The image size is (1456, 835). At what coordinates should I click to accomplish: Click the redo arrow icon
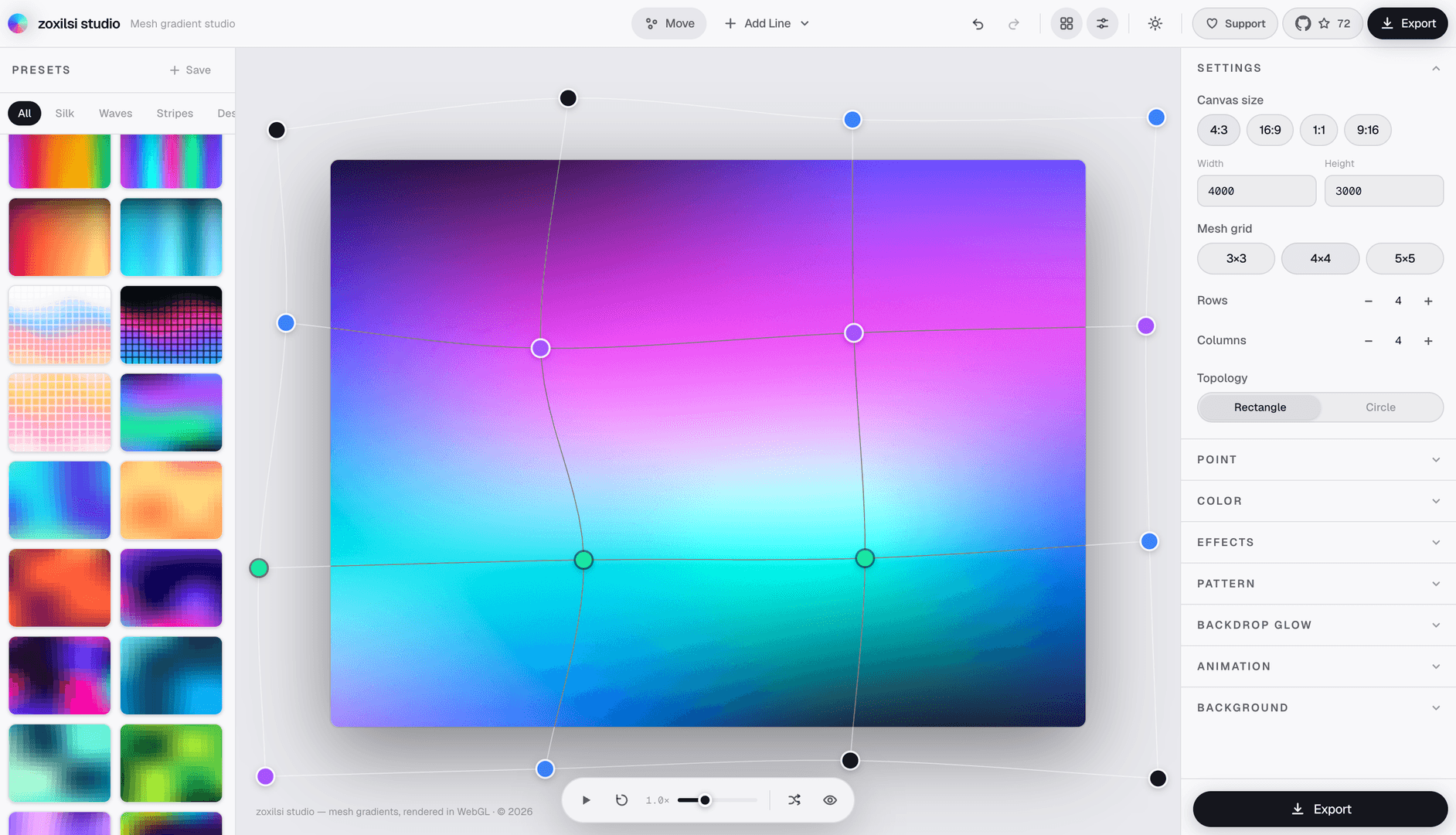pyautogui.click(x=1013, y=24)
